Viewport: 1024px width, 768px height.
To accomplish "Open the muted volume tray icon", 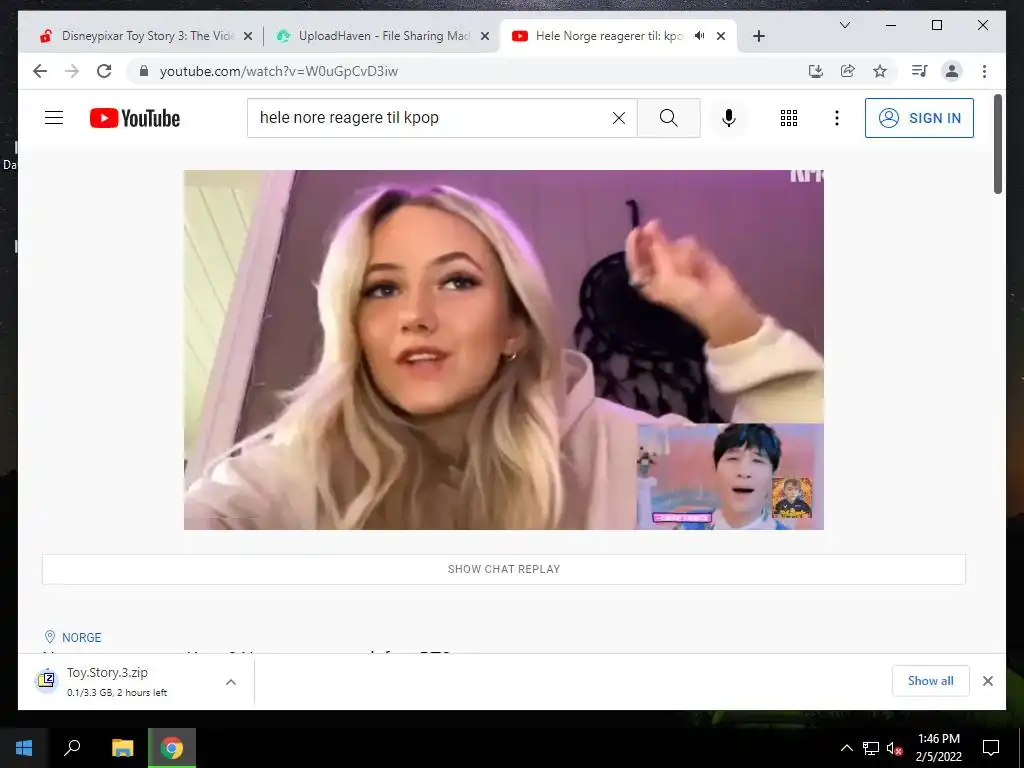I will click(x=895, y=748).
